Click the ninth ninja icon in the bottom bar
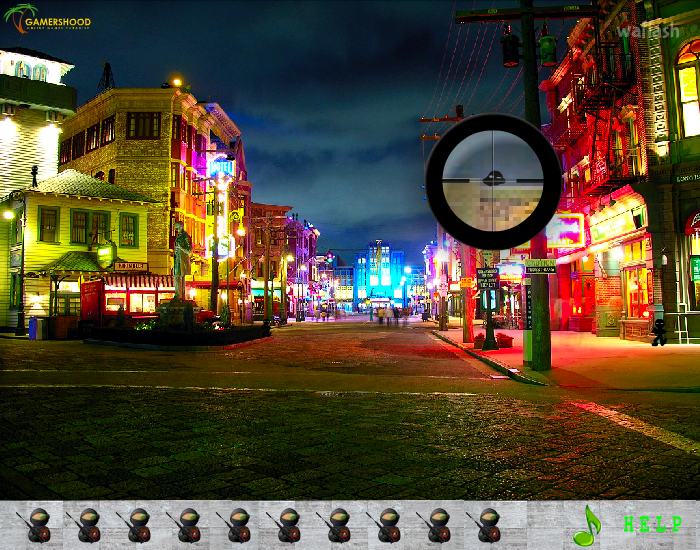Screen dimensions: 700x550 (434, 525)
